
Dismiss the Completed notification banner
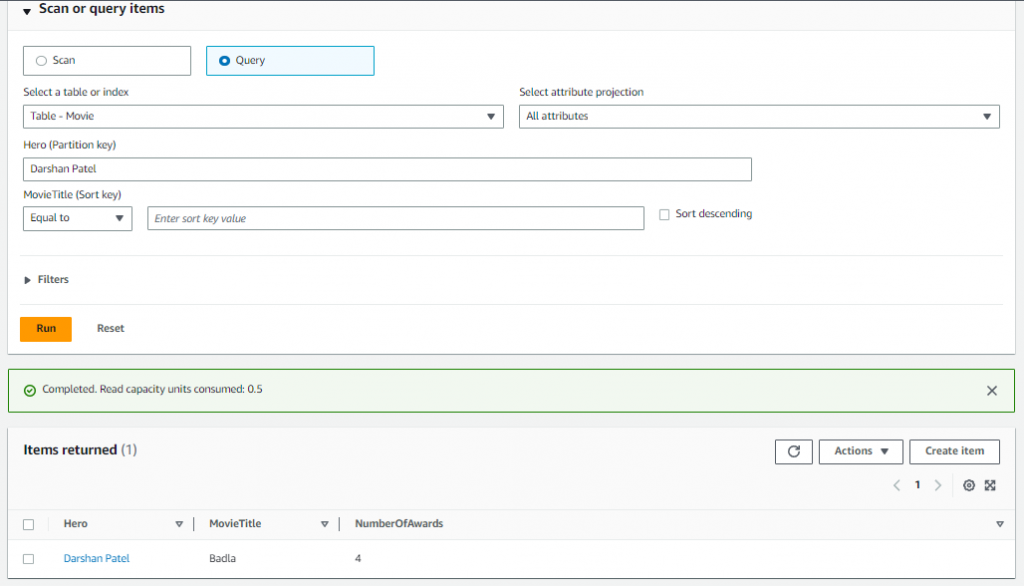991,391
